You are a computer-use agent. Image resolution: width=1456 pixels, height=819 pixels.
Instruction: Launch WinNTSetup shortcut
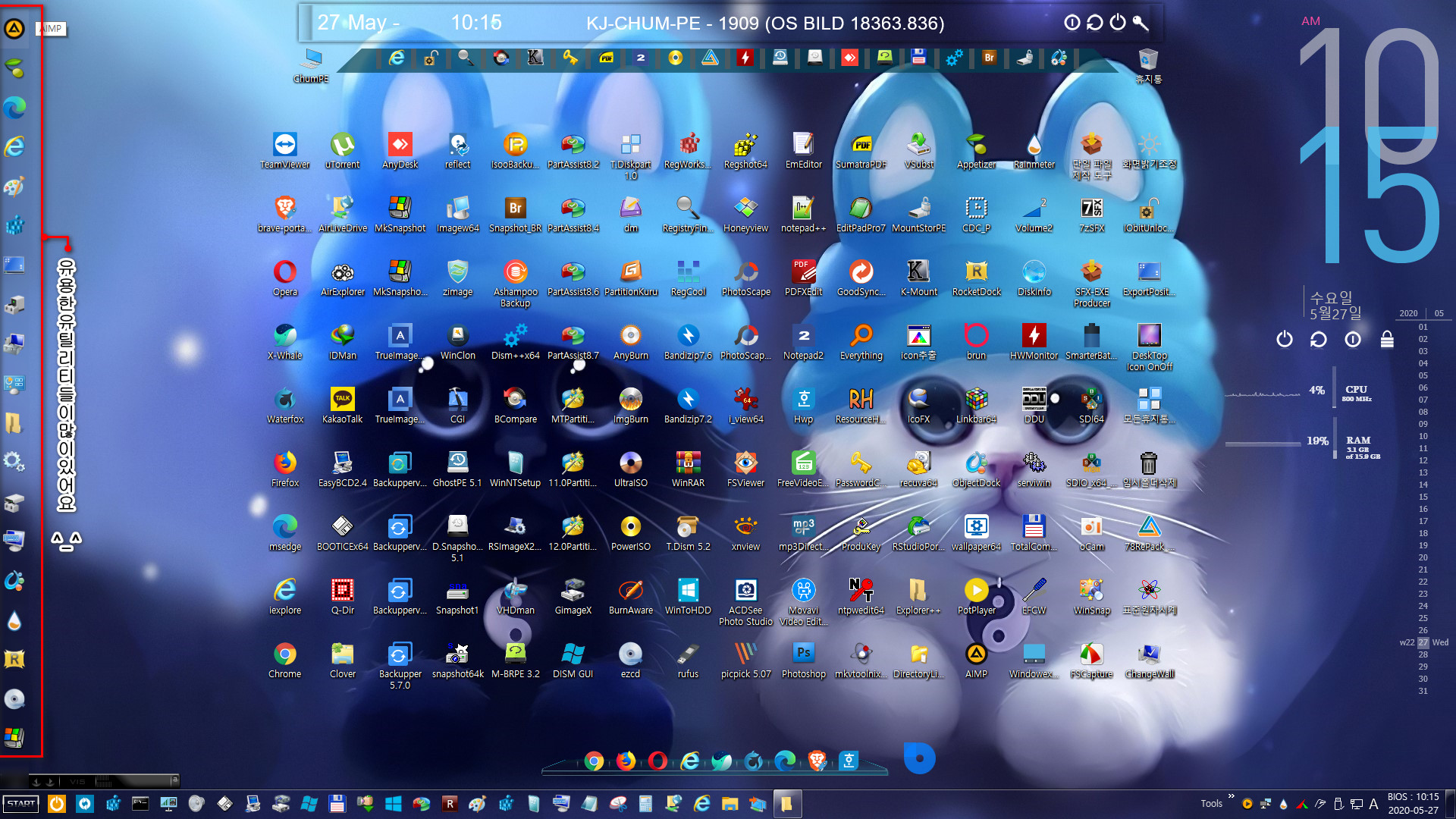pyautogui.click(x=516, y=469)
